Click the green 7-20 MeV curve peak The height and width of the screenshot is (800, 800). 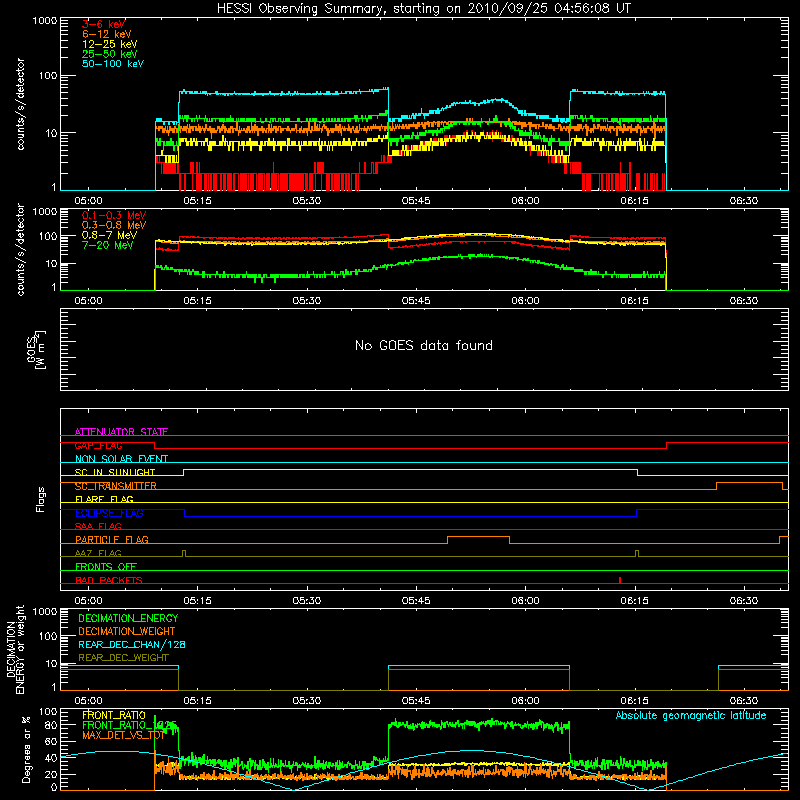click(x=480, y=255)
